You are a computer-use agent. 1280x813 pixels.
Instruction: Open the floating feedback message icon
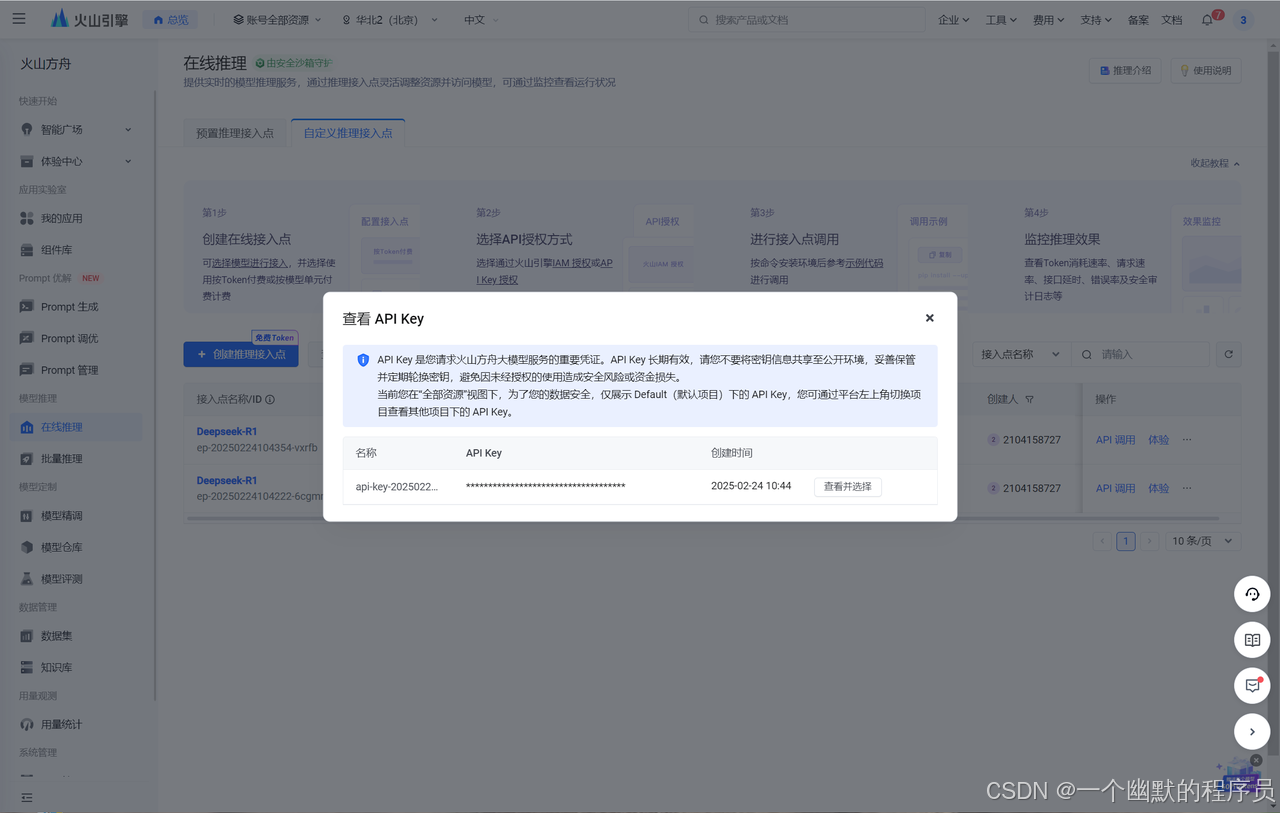point(1252,686)
